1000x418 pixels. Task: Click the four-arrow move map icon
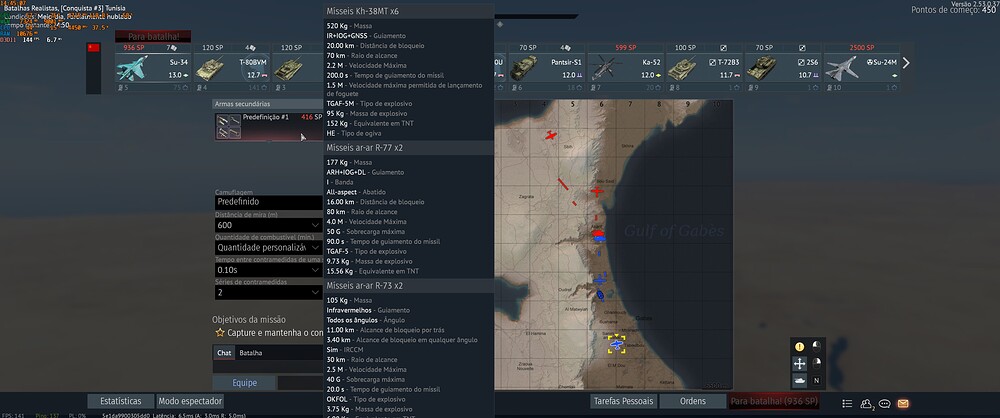pyautogui.click(x=800, y=363)
